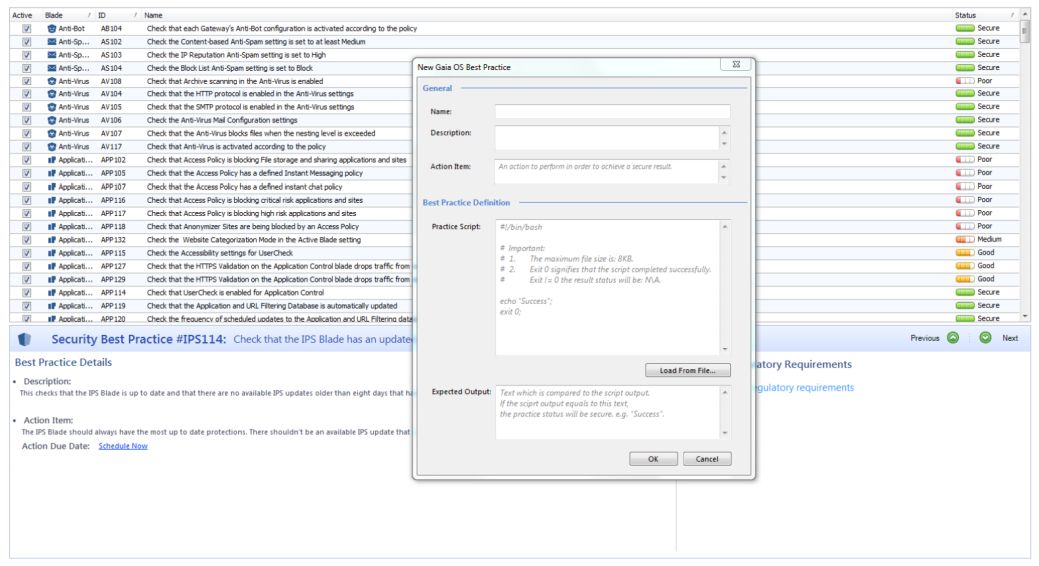
Task: Toggle the Active checkbox for APP119
Action: coord(27,306)
